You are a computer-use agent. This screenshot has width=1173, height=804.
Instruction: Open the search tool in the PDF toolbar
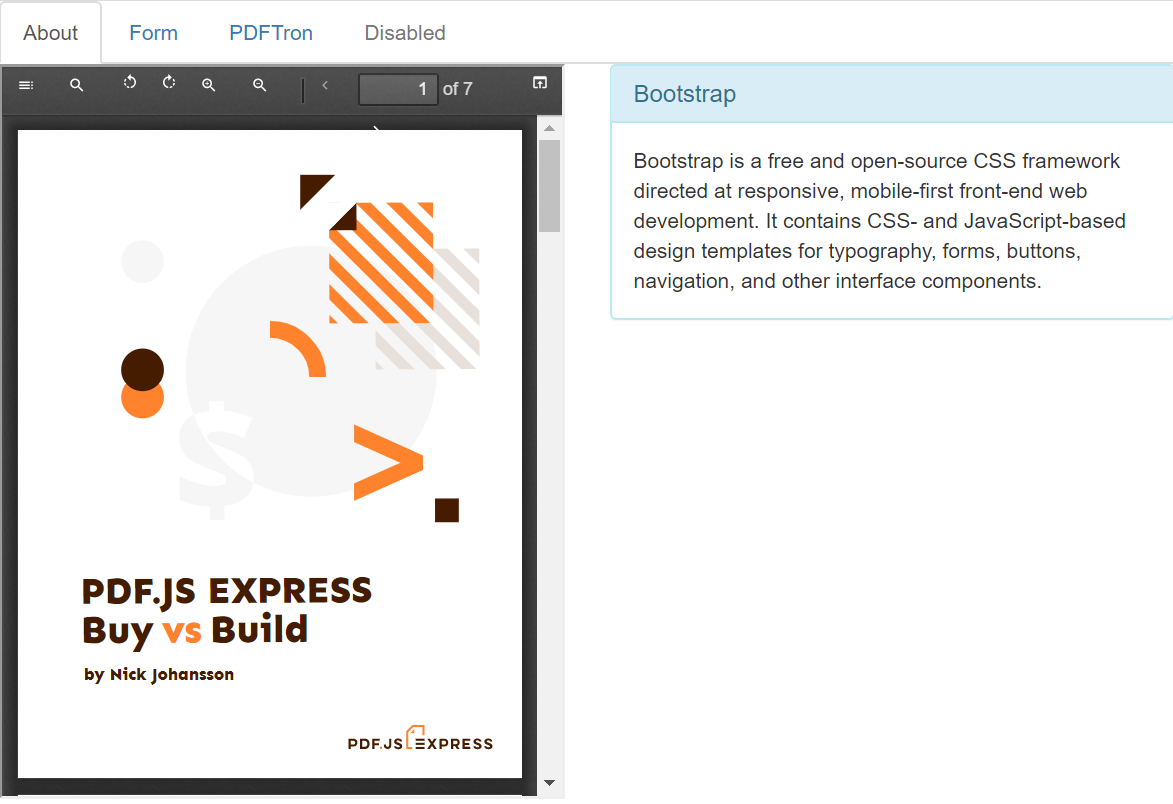pyautogui.click(x=76, y=85)
